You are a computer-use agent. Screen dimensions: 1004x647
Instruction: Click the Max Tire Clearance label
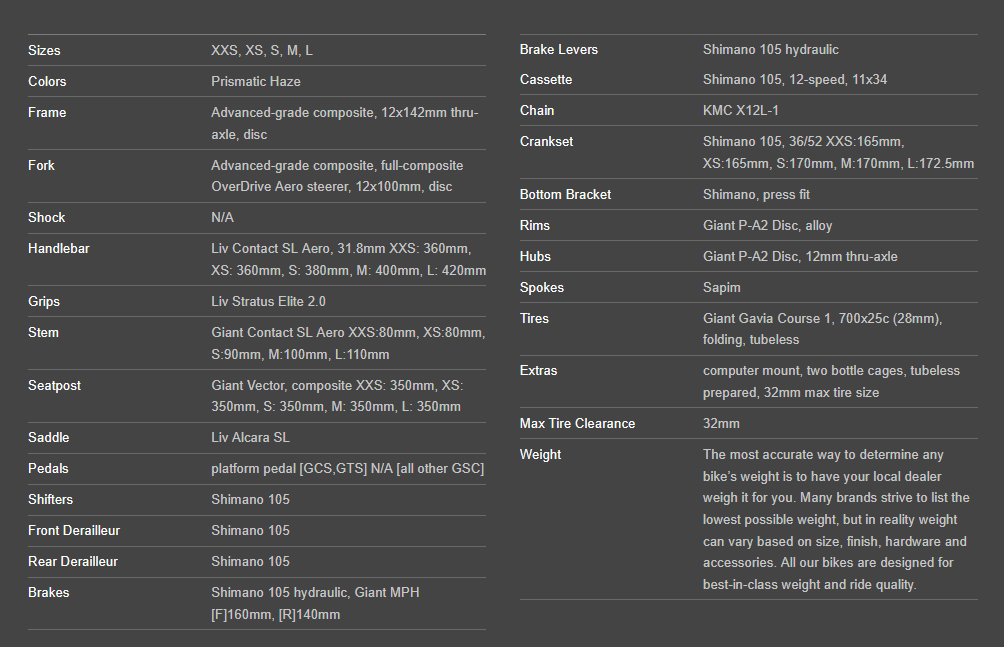[x=577, y=423]
